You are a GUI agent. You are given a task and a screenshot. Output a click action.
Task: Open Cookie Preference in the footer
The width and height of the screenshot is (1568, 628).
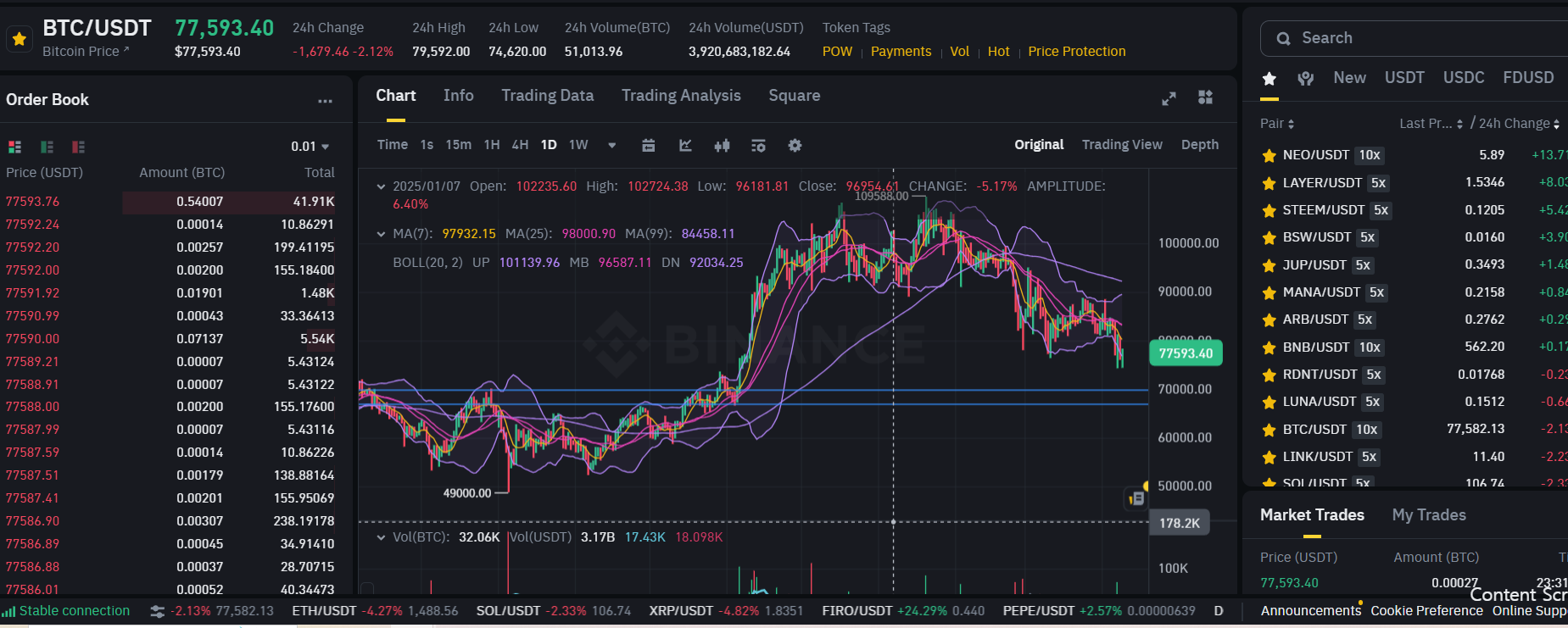(x=1426, y=611)
